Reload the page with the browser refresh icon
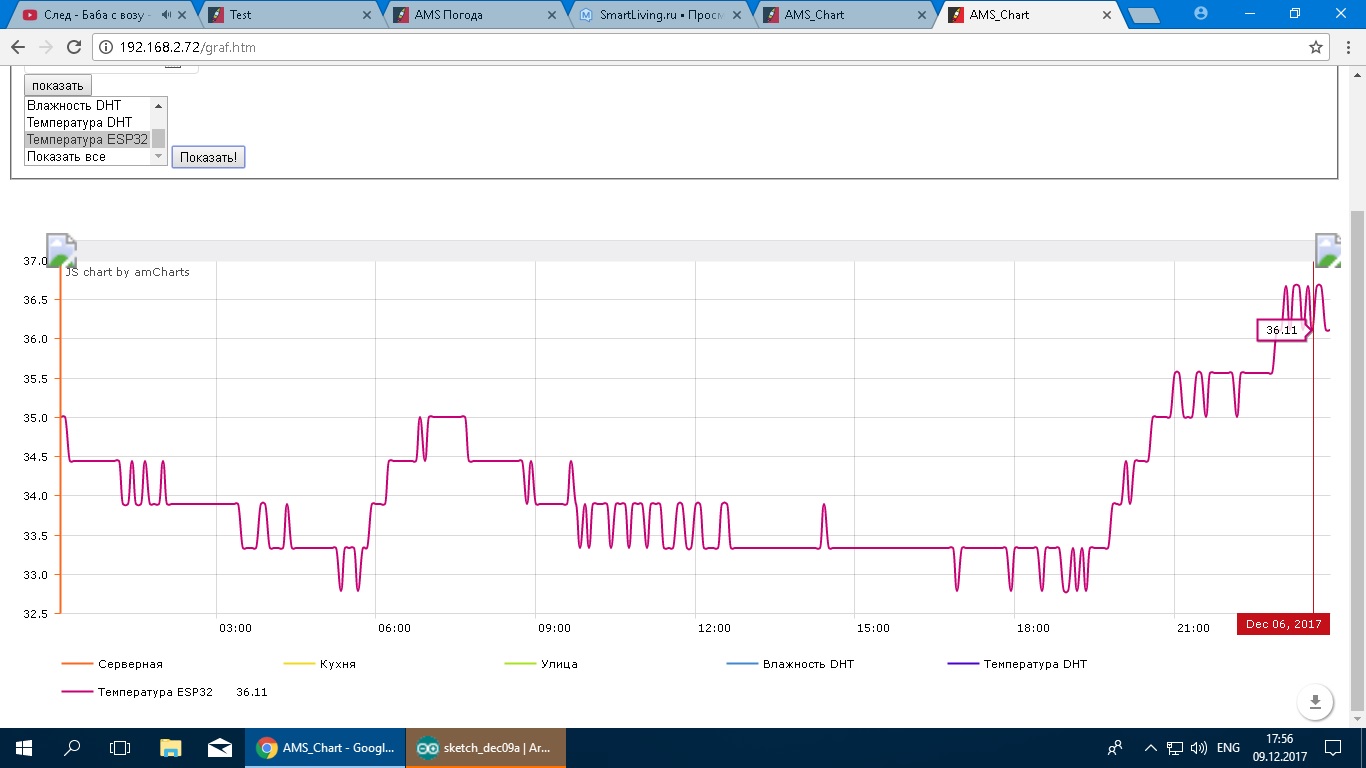Screen dimensions: 1366x768 [73, 47]
